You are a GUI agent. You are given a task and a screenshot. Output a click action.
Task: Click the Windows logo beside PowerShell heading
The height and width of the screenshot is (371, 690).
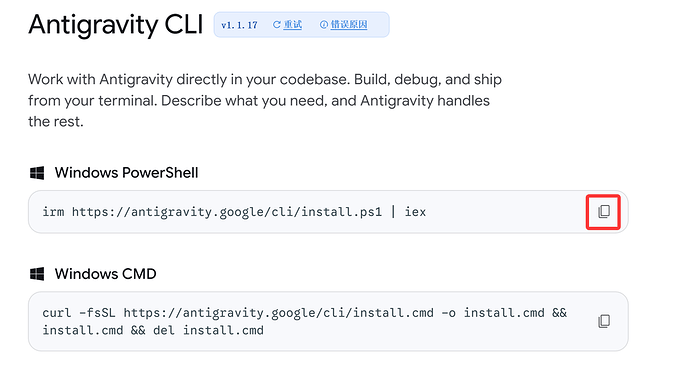click(x=37, y=173)
